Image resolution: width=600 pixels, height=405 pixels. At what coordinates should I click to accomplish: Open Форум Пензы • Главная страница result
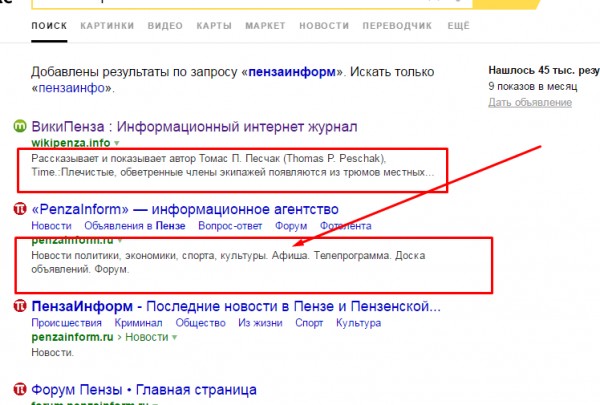click(x=144, y=390)
